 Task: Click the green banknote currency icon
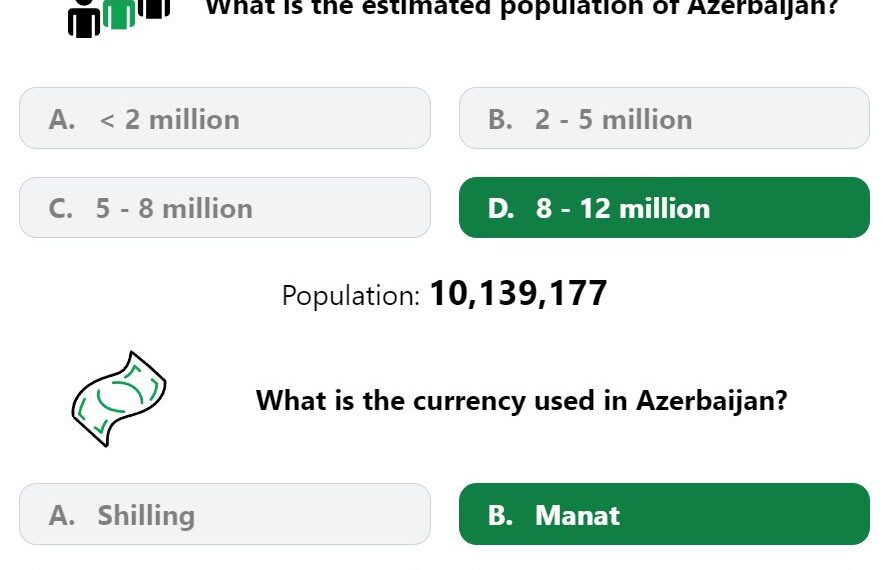point(119,399)
